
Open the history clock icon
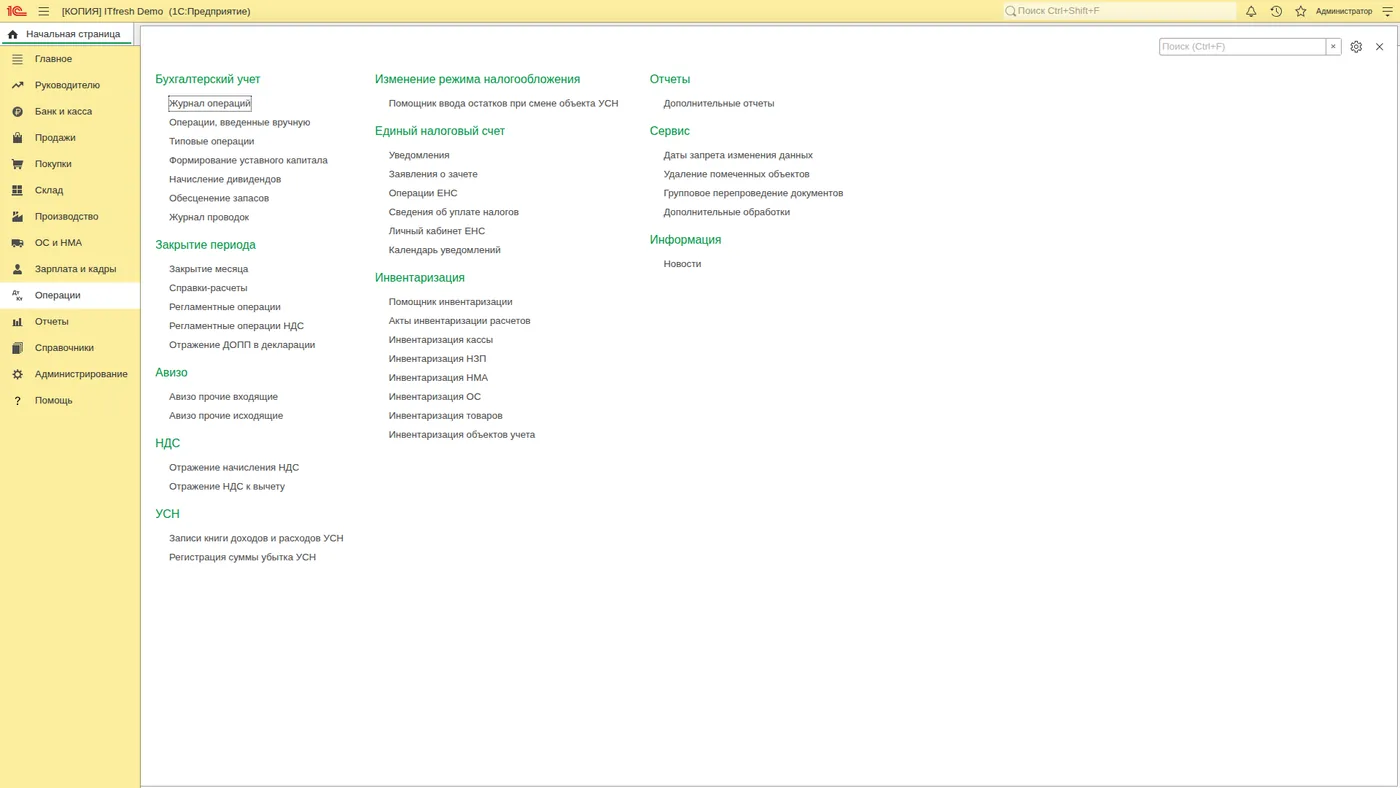[x=1276, y=11]
